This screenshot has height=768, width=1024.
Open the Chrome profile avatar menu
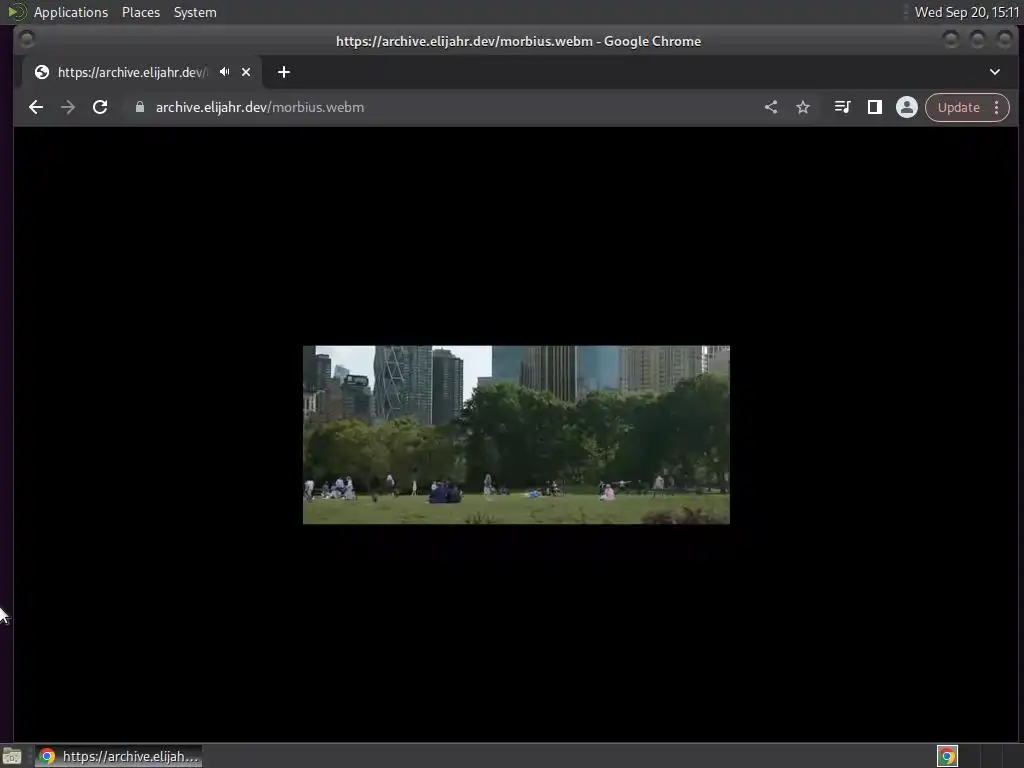point(906,107)
